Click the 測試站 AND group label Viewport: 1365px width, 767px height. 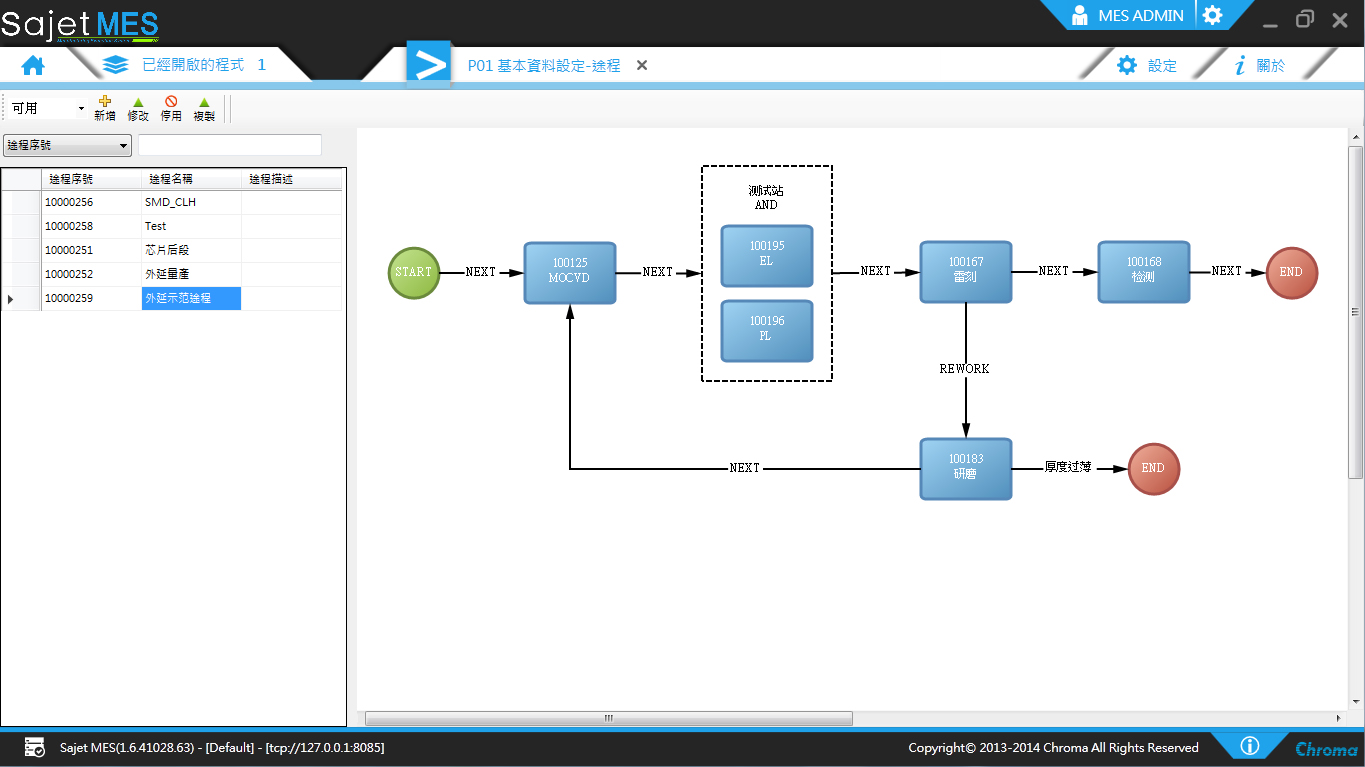[x=766, y=197]
